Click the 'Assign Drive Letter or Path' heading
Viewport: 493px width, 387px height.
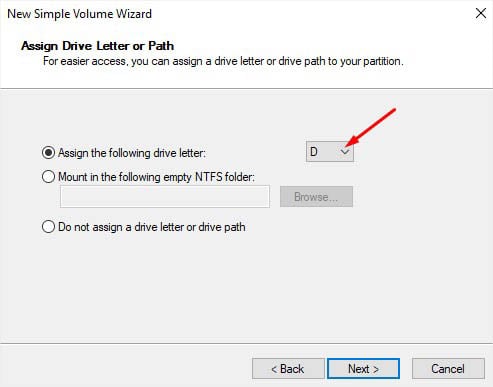tap(98, 46)
